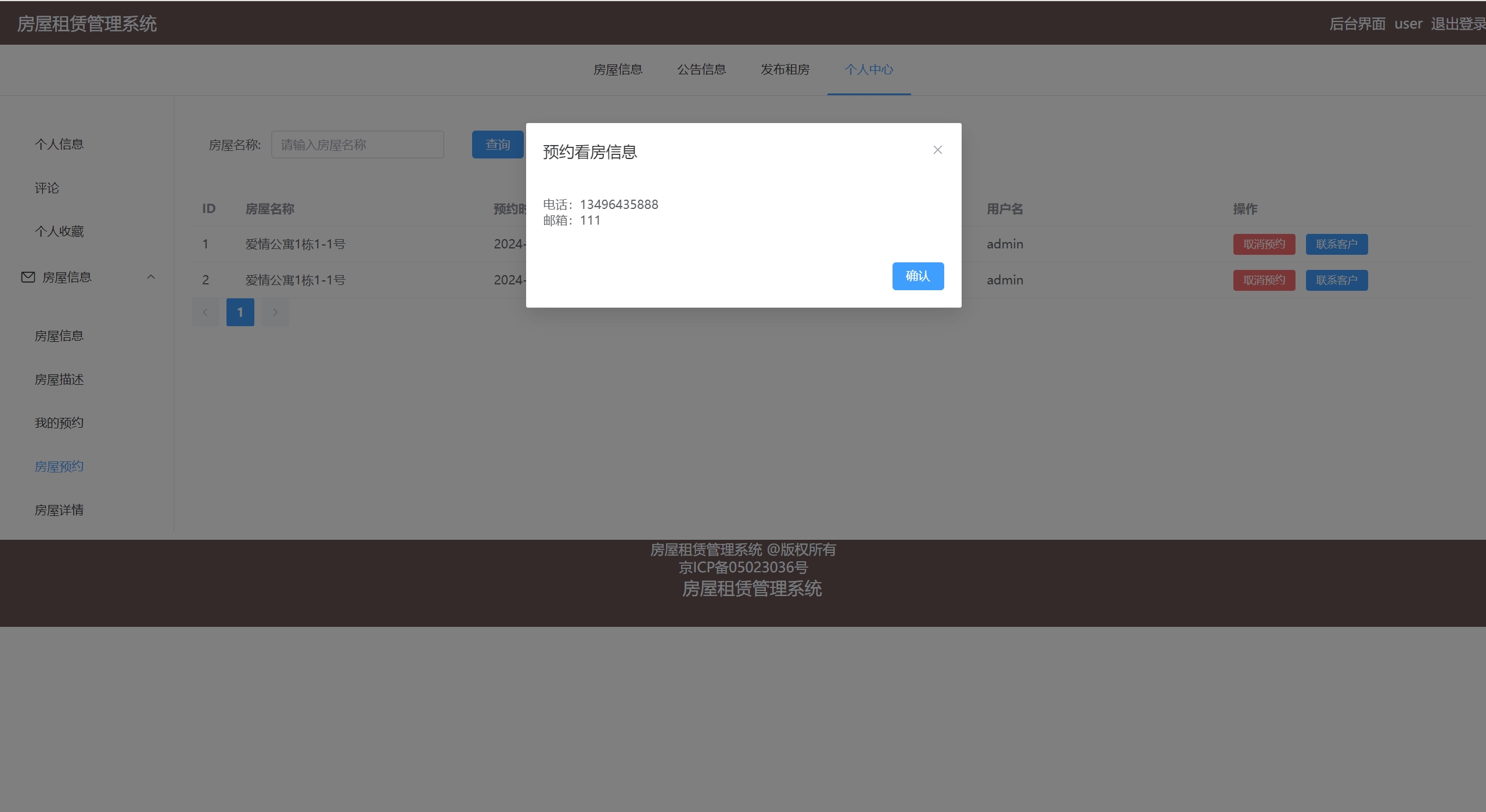This screenshot has width=1486, height=812.
Task: Open the 个人中心 tab
Action: coord(869,70)
